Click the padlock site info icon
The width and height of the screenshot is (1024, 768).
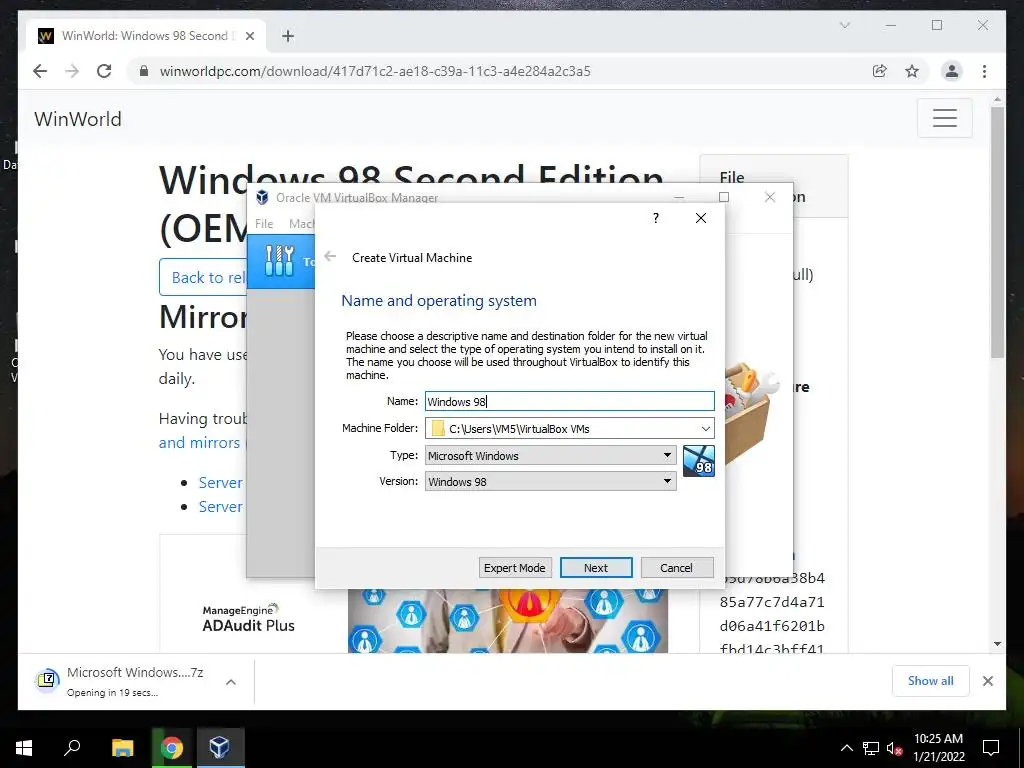point(144,71)
